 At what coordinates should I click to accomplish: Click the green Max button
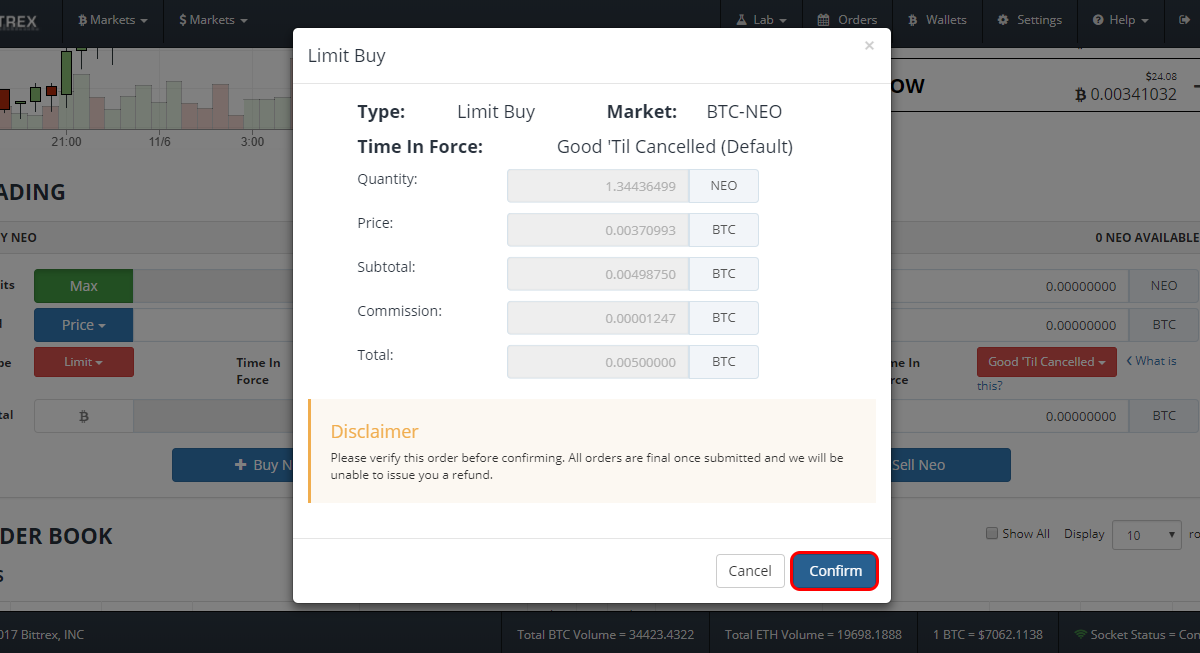84,286
